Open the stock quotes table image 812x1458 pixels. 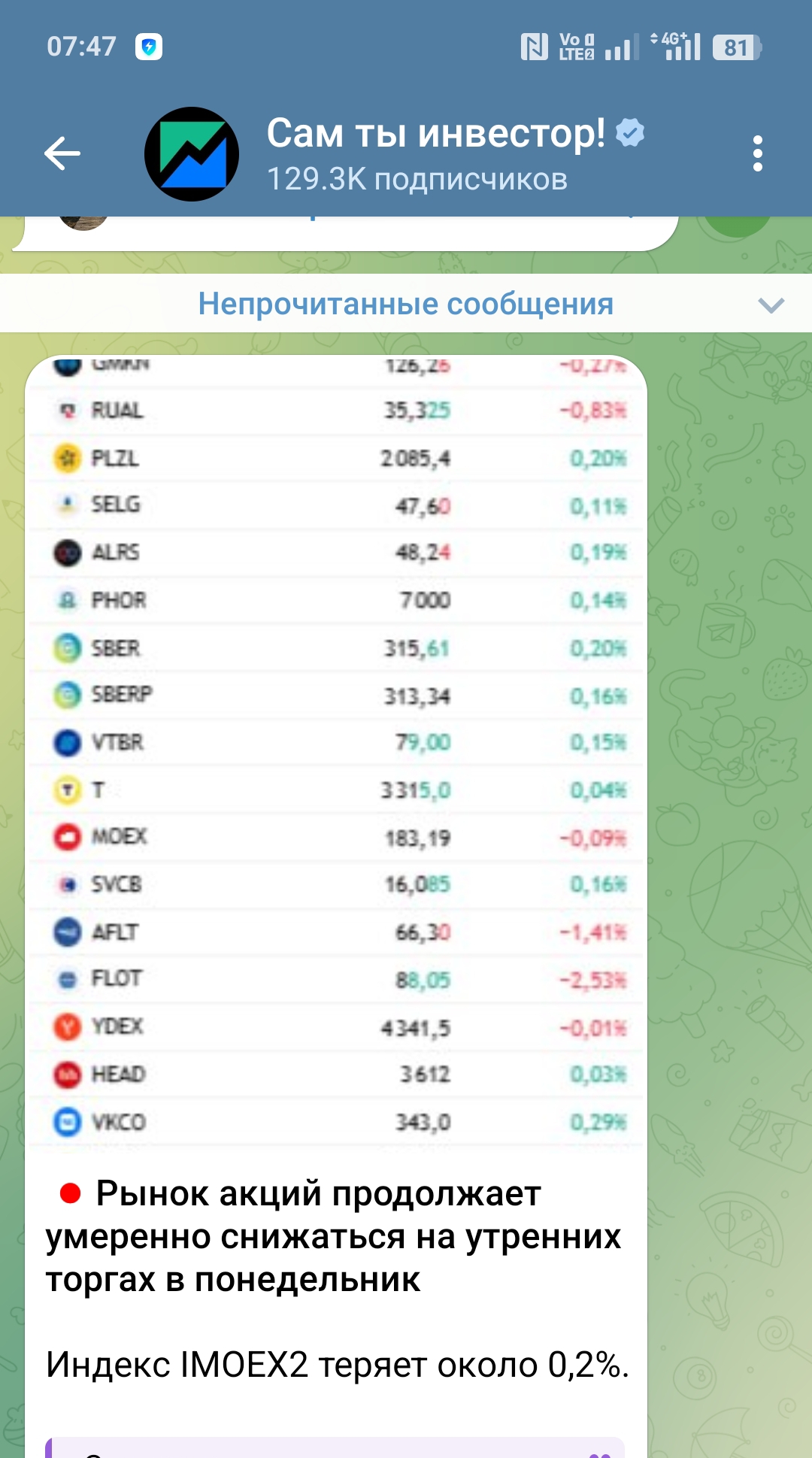click(x=336, y=752)
